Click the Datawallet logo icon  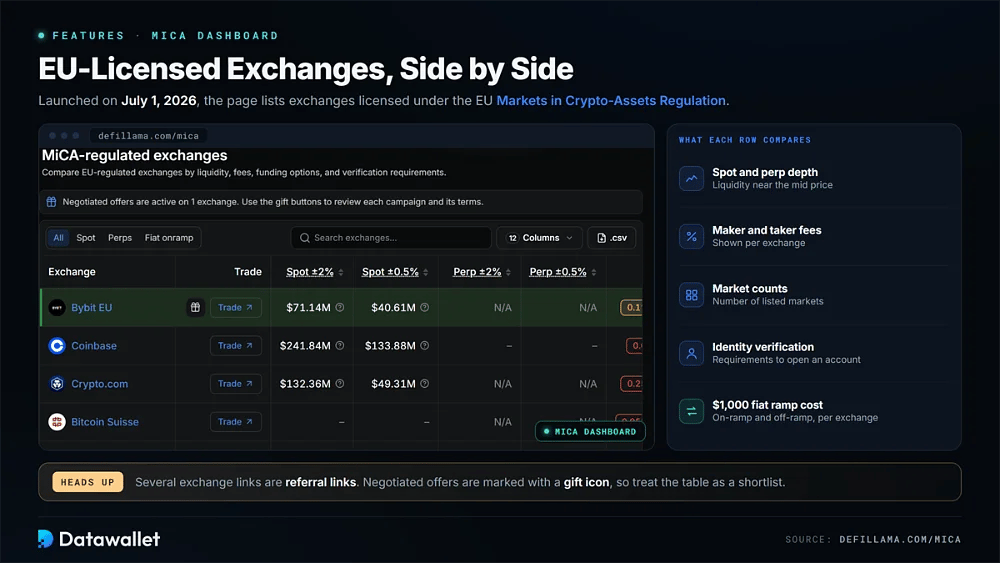pos(45,539)
